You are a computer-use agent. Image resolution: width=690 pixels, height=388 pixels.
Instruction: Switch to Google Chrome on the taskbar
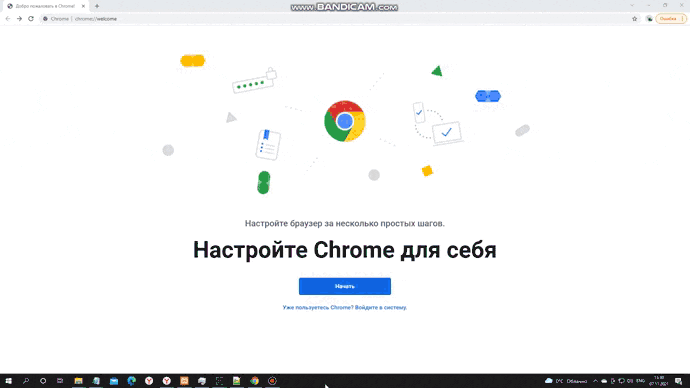coord(254,381)
